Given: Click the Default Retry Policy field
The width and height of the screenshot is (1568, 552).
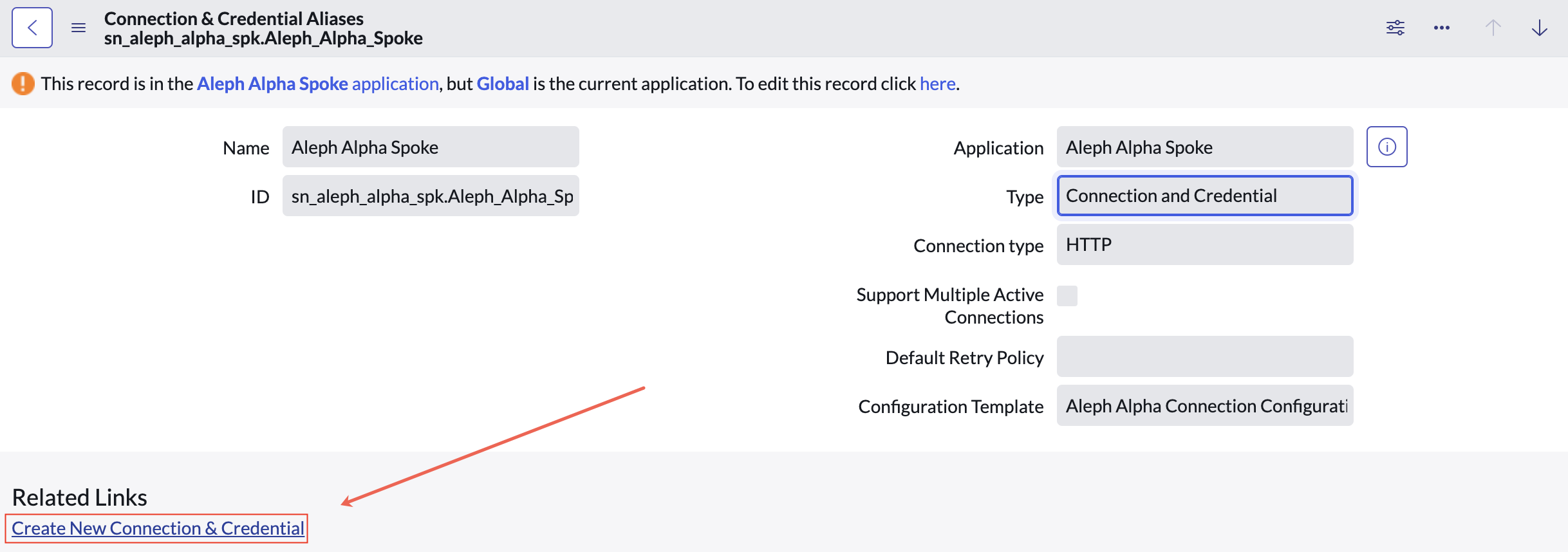Looking at the screenshot, I should 1205,356.
